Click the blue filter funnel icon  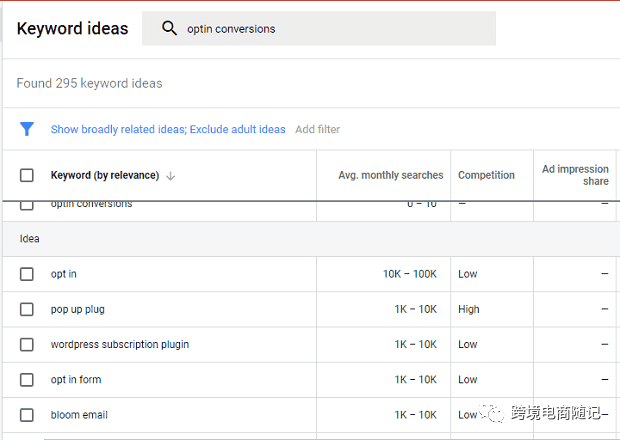tap(27, 129)
